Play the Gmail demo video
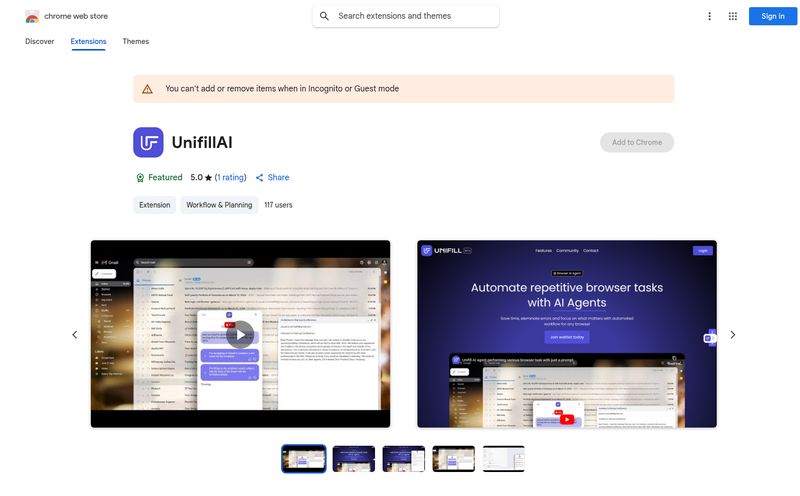 click(240, 334)
